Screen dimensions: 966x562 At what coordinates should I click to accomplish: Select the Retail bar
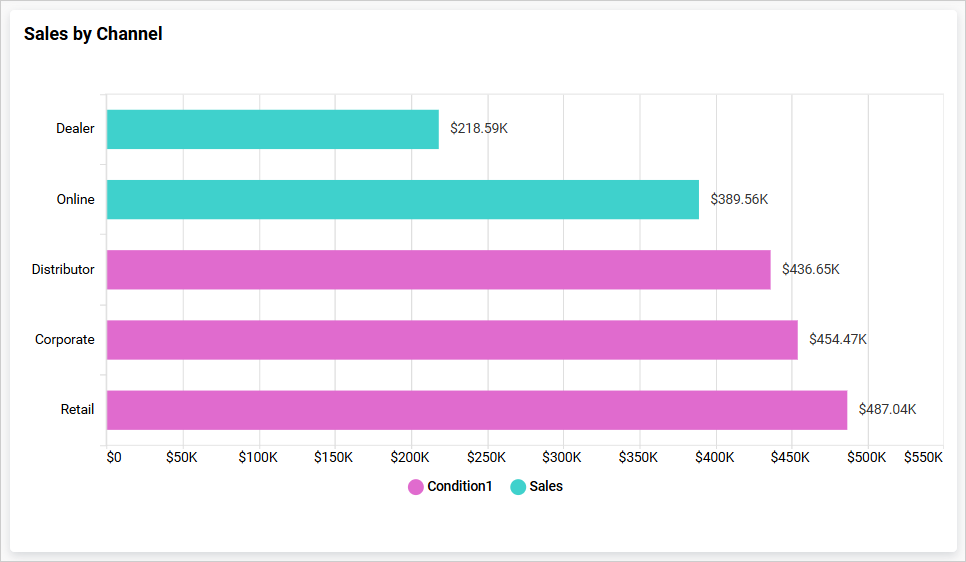[x=476, y=409]
